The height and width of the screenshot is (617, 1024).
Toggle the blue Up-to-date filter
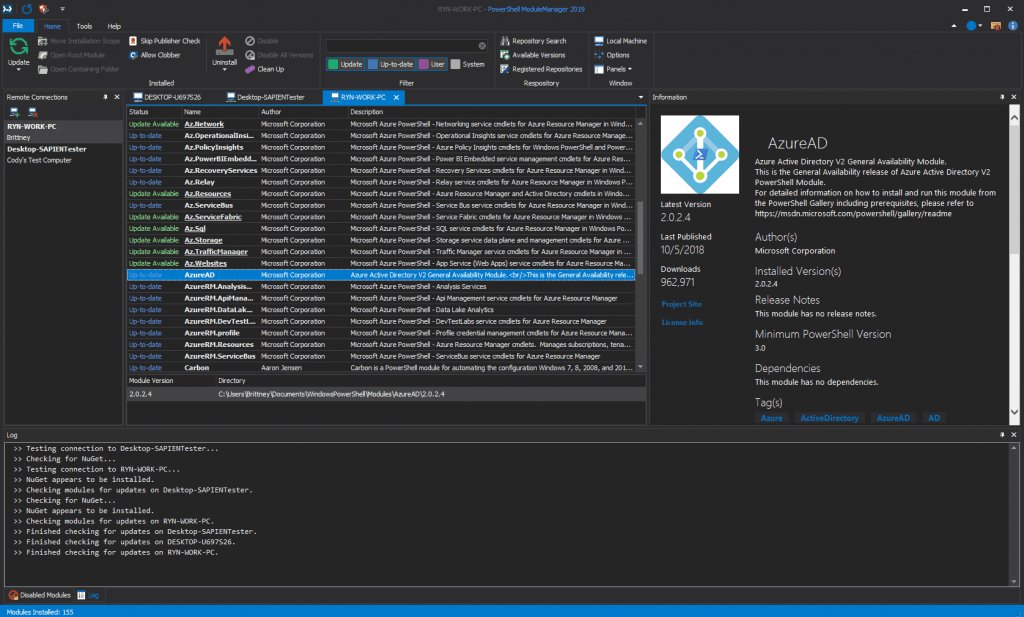pos(391,64)
